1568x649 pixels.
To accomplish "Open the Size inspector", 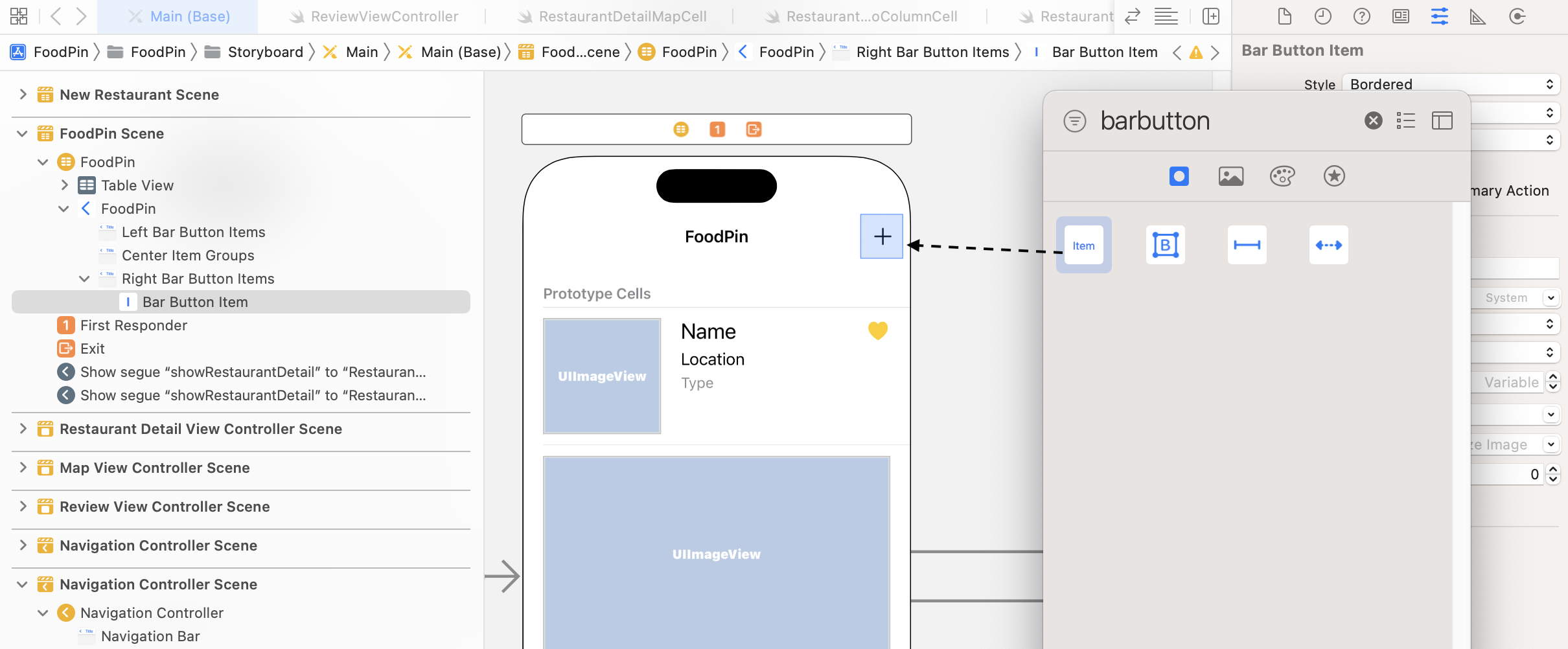I will click(x=1478, y=16).
